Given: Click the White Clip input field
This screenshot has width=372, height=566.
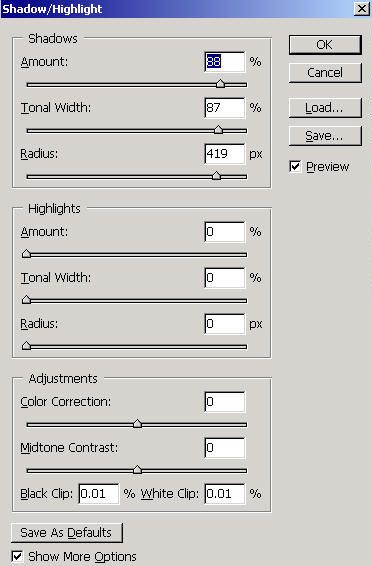Looking at the screenshot, I should pyautogui.click(x=224, y=493).
